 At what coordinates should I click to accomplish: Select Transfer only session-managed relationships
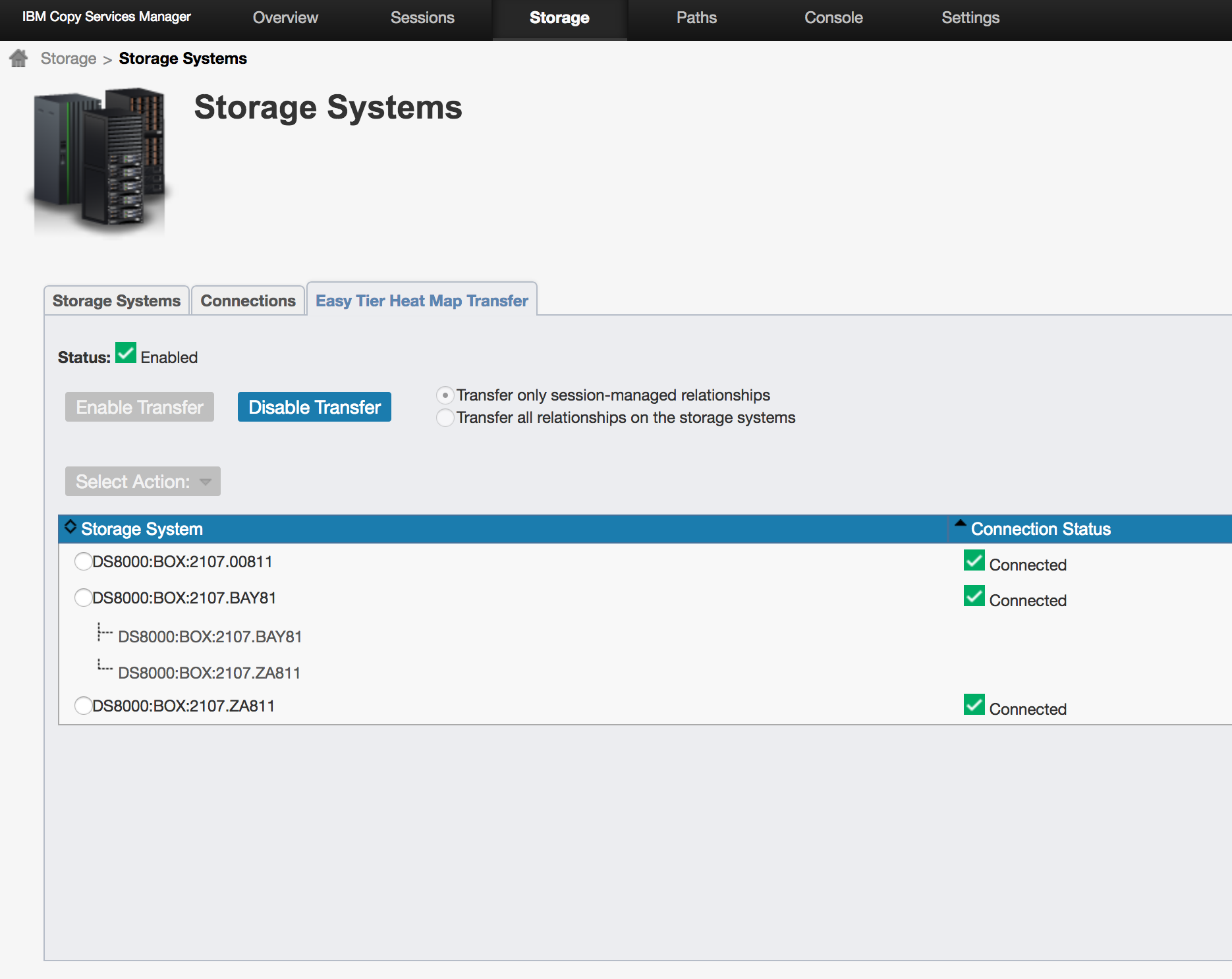point(445,395)
